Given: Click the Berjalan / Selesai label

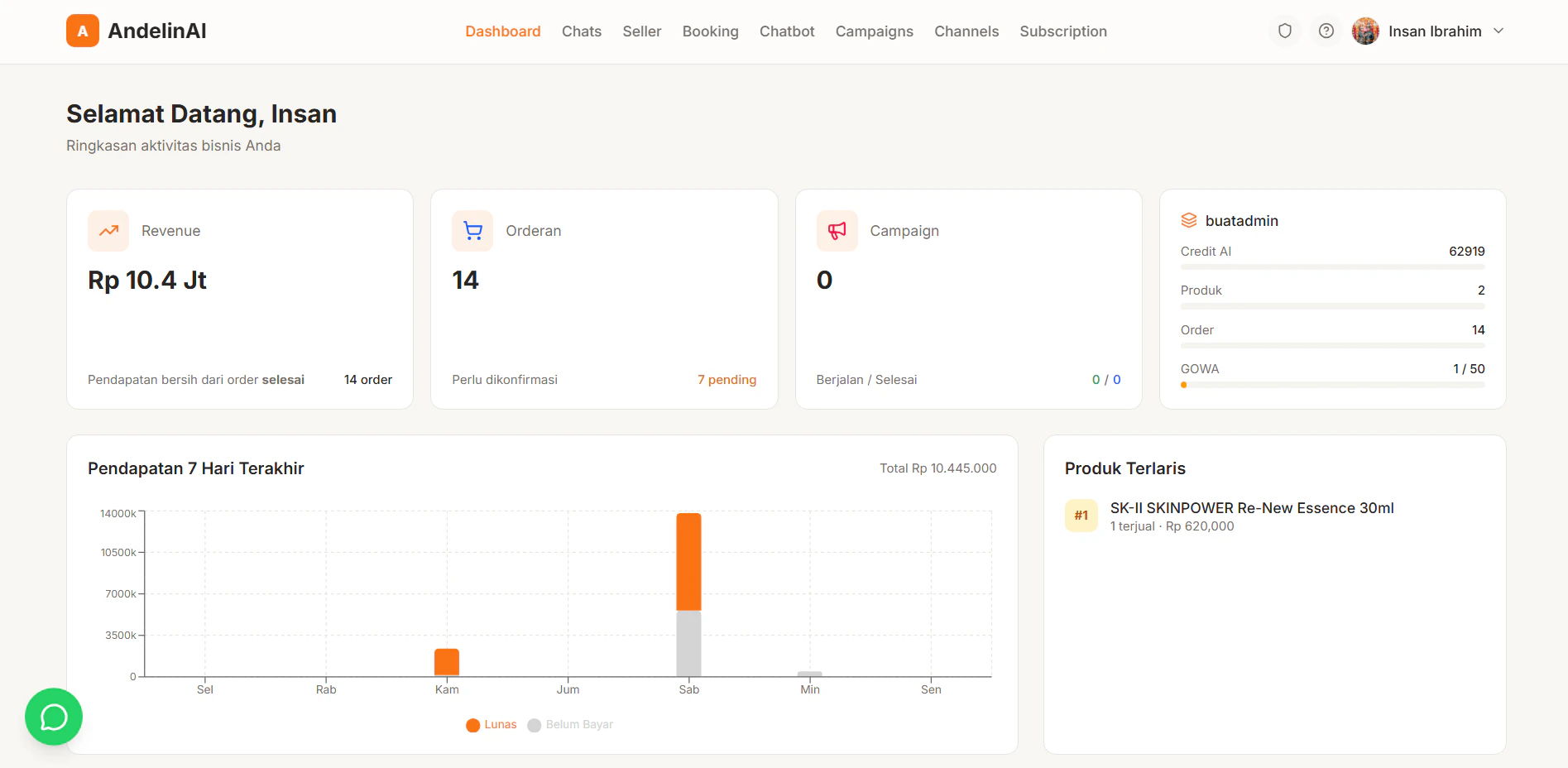Looking at the screenshot, I should [x=866, y=380].
